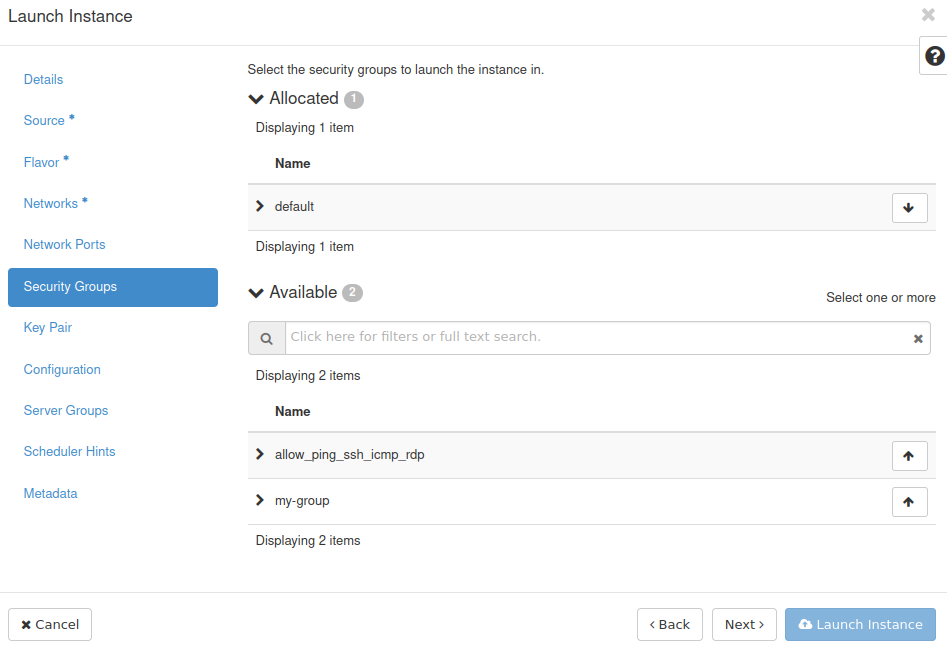Click the down arrow to deallocate default group
Image resolution: width=947 pixels, height=647 pixels.
909,207
